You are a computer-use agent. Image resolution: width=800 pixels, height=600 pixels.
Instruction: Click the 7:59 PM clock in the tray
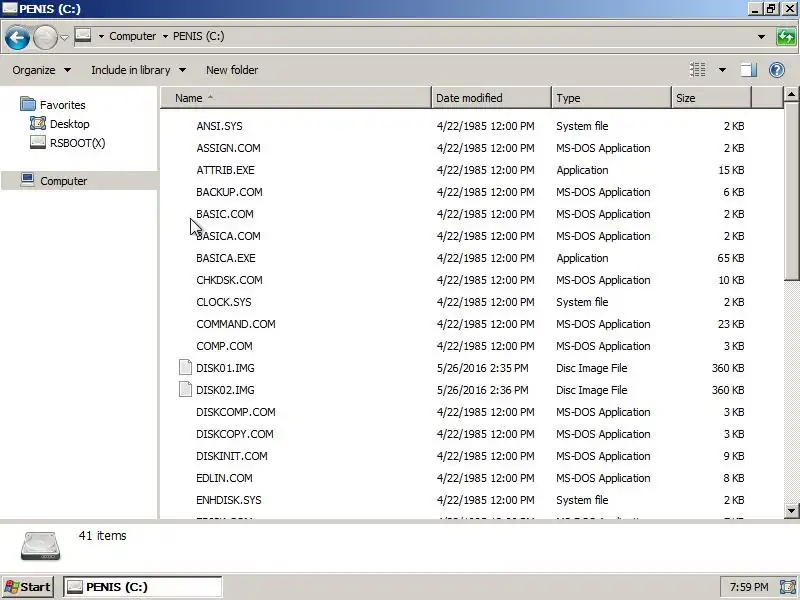(x=748, y=587)
